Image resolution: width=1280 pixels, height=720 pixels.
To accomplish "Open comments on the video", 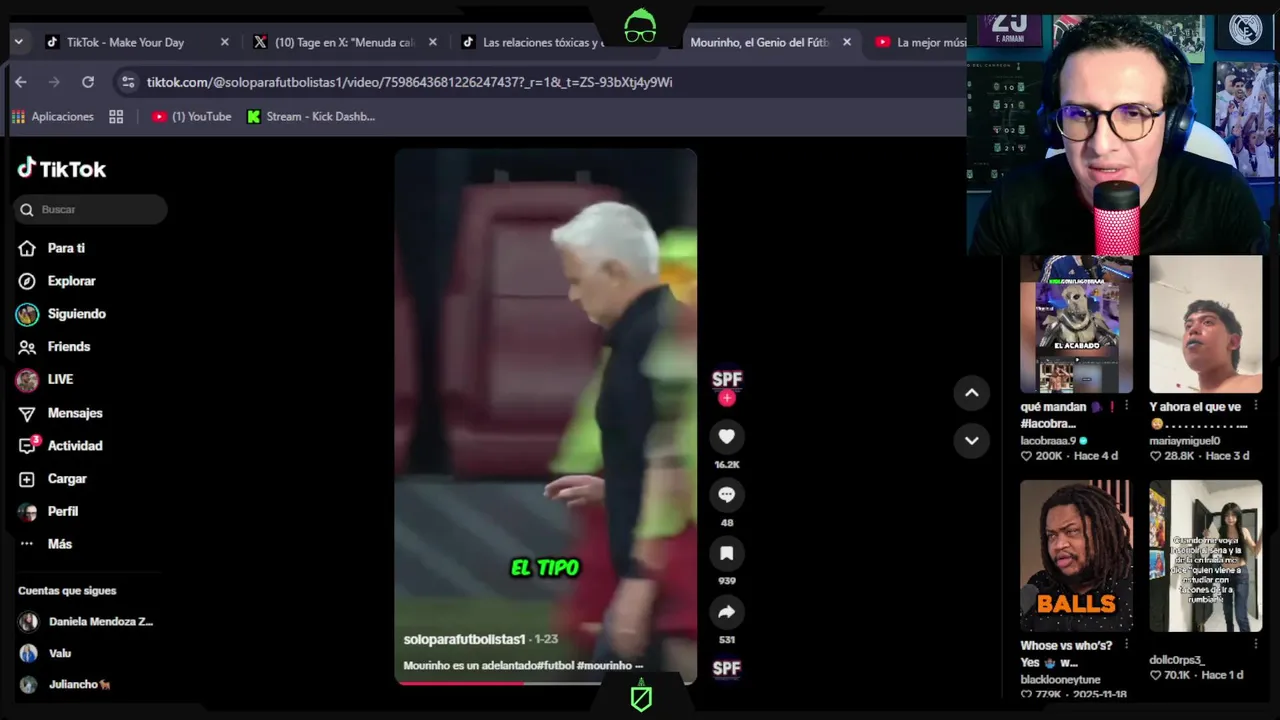I will (x=727, y=494).
